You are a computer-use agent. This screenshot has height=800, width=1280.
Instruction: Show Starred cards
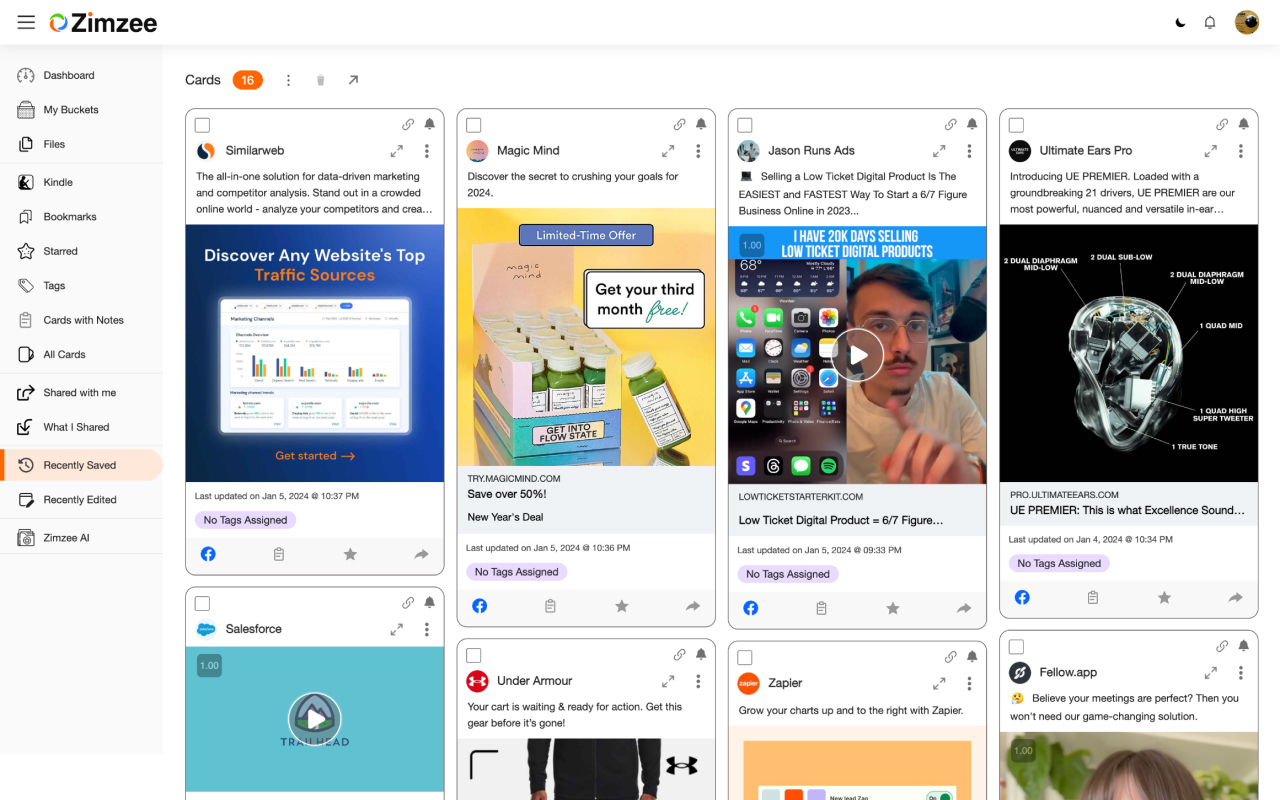tap(81, 251)
